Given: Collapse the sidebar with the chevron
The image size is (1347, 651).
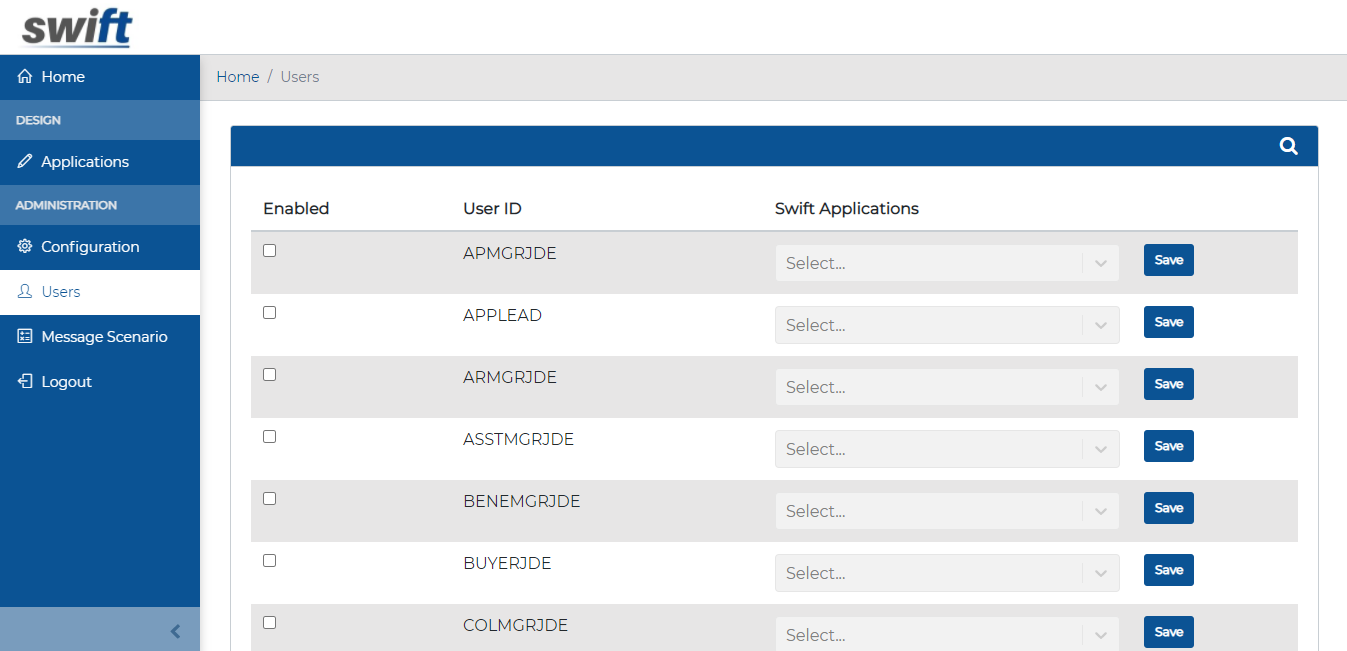Looking at the screenshot, I should click(175, 631).
